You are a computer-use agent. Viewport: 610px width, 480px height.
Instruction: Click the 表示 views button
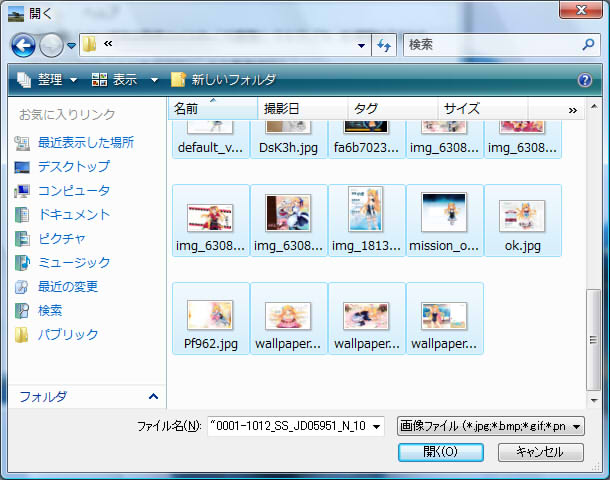114,80
